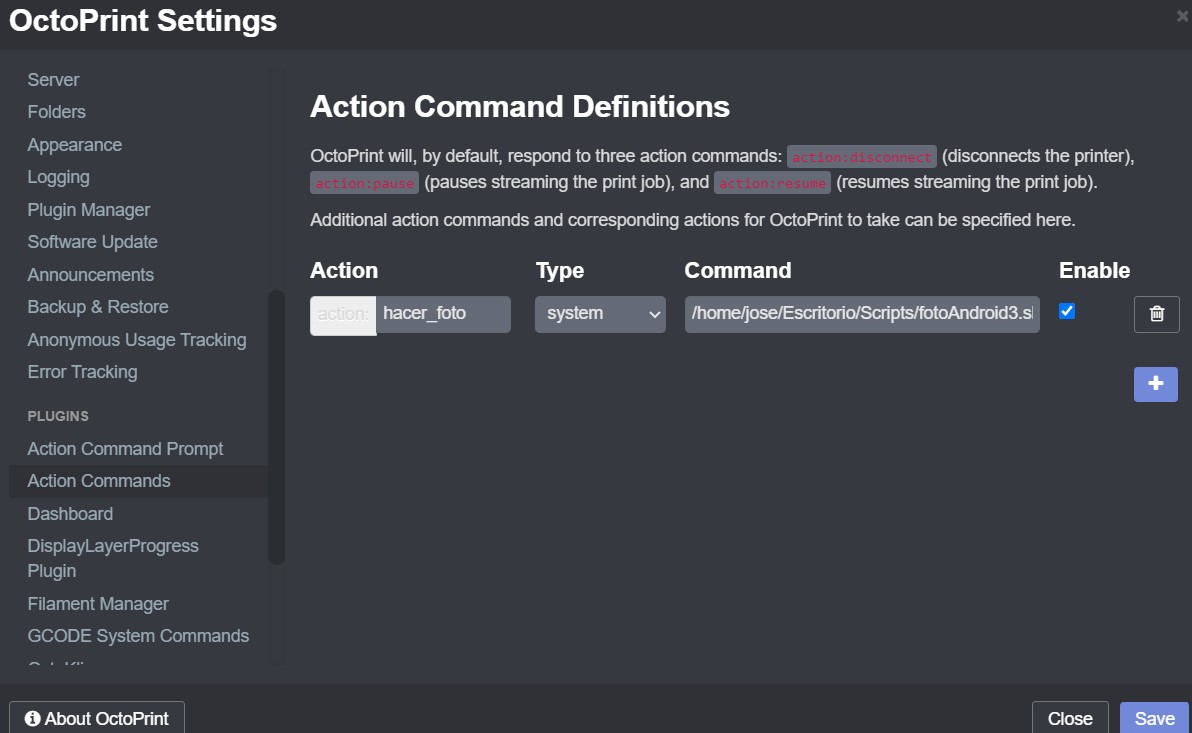The height and width of the screenshot is (733, 1192).
Task: Select Plugin Manager in the sidebar
Action: pyautogui.click(x=88, y=210)
